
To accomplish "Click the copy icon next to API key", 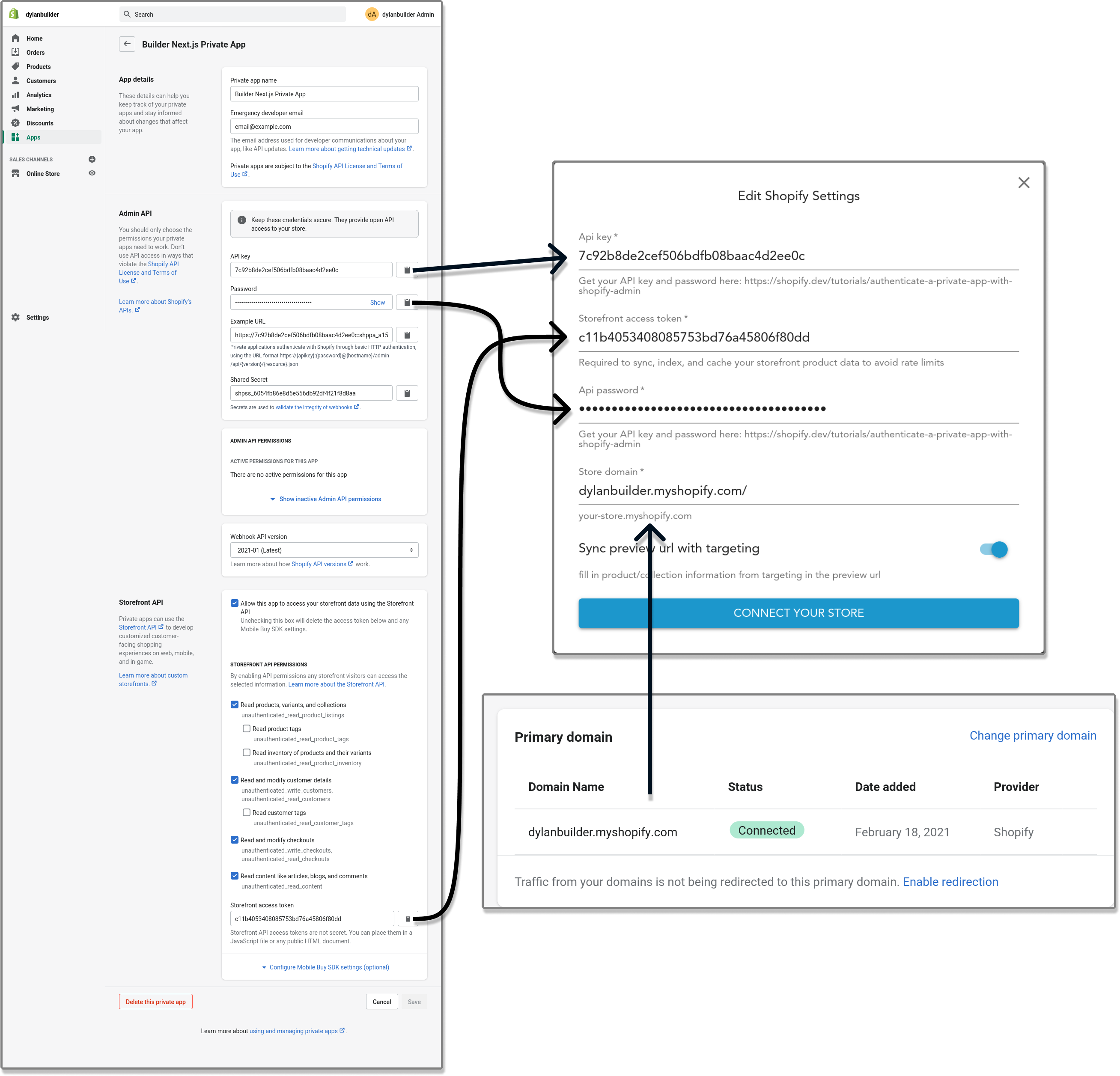I will [407, 269].
